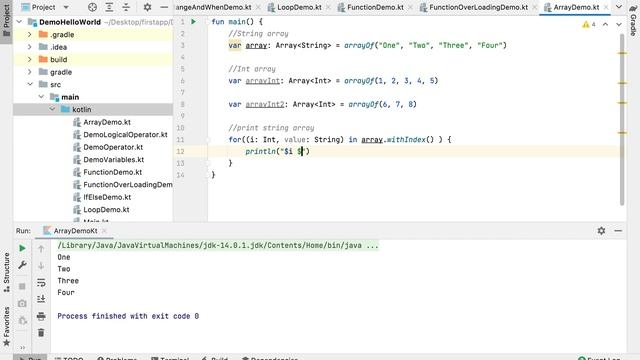
Task: Click Expand All in Project toolbar
Action: coord(109,7)
